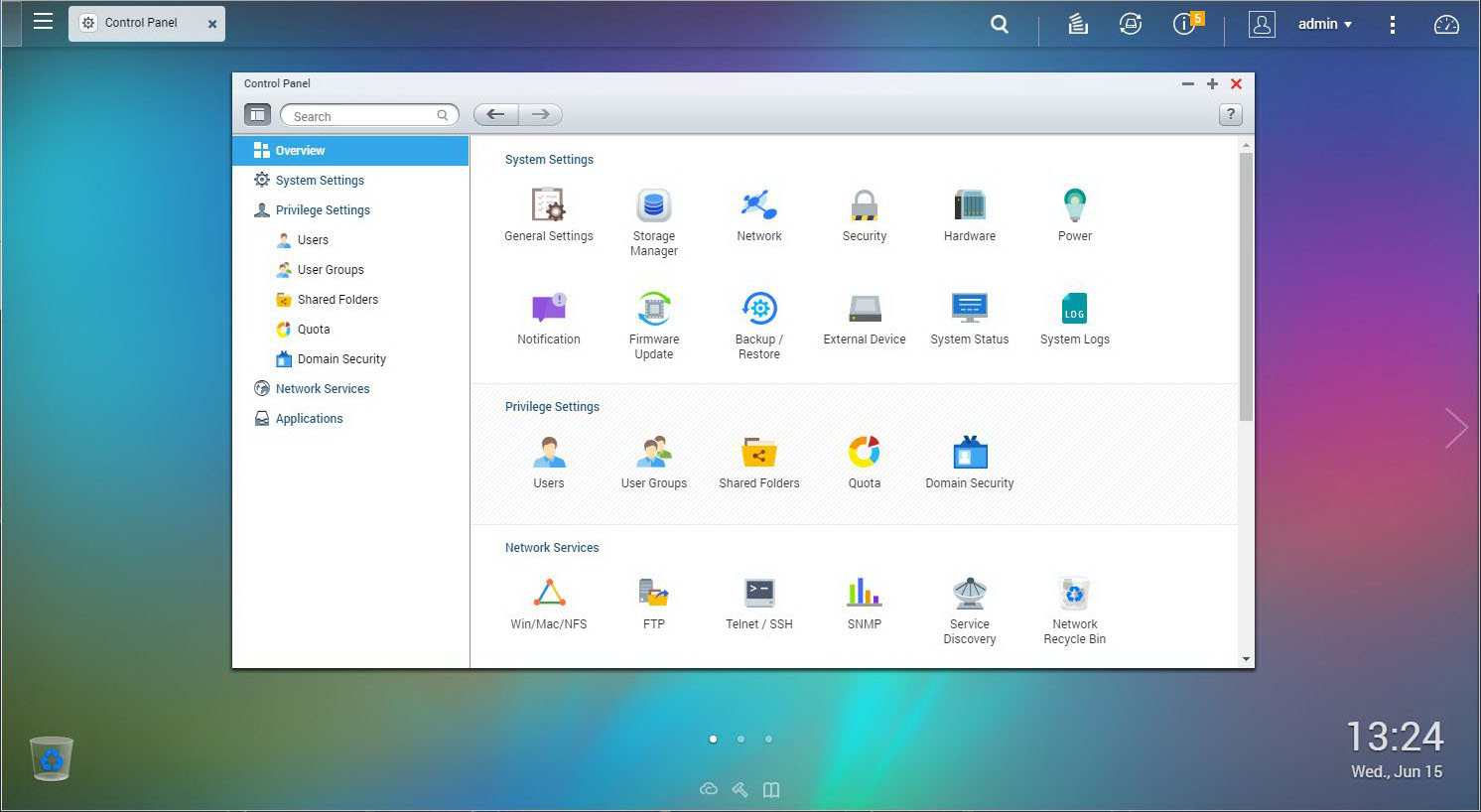
Task: Expand the admin user dropdown
Action: point(1325,24)
